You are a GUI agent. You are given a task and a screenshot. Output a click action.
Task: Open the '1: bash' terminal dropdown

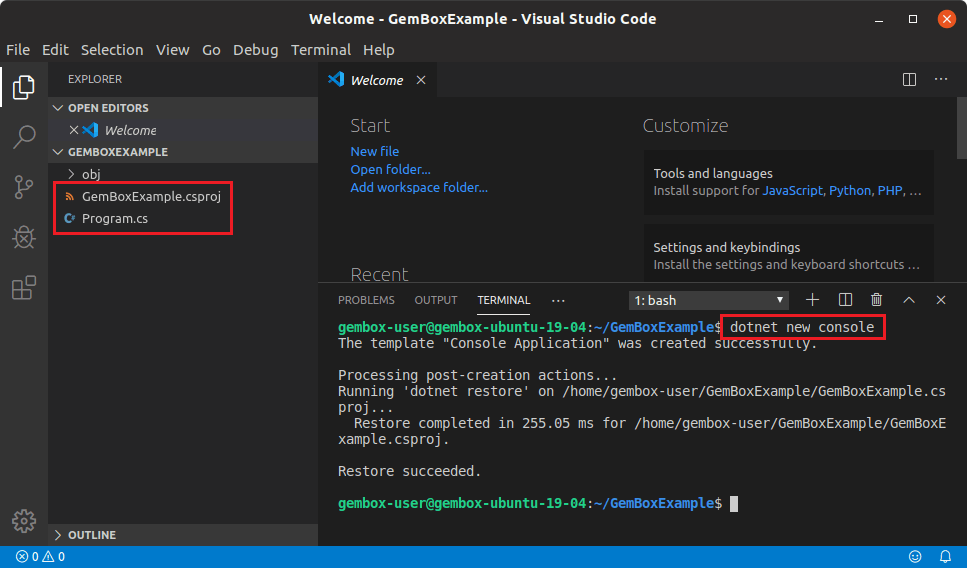709,300
